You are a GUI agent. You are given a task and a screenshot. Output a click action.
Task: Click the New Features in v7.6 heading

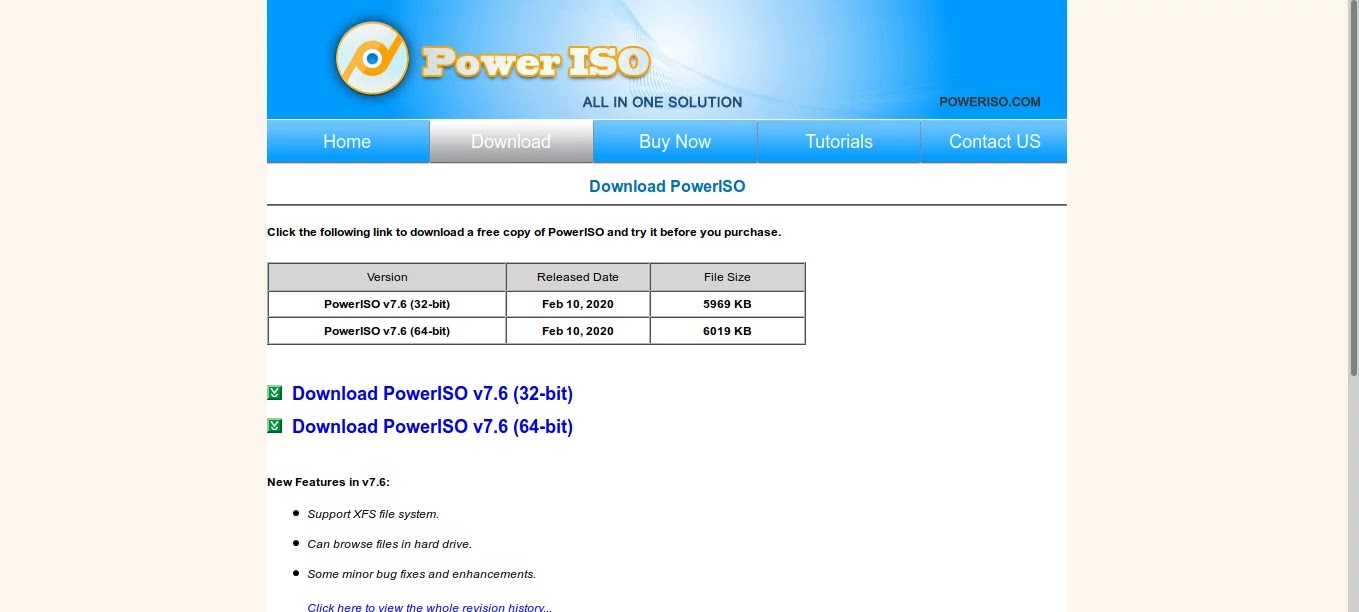[328, 482]
